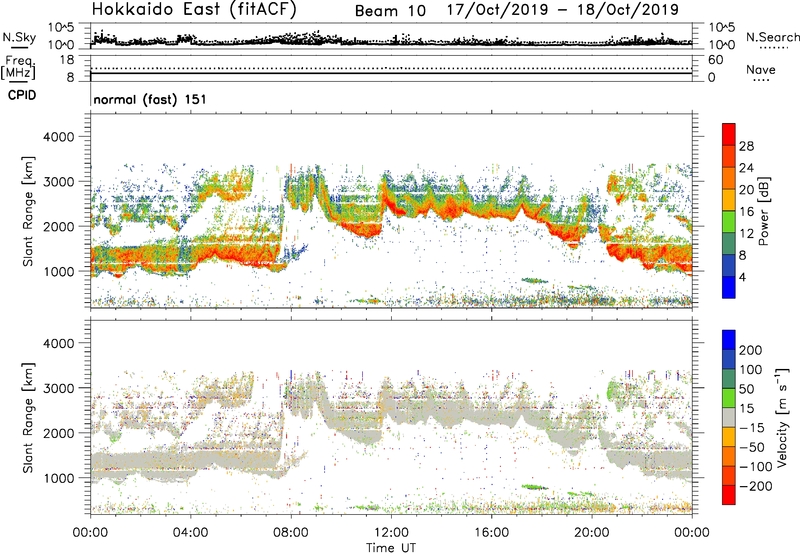Viewport: 800px width, 554px height.
Task: Select 'Slant Range [km]' label of velocity panel
Action: click(x=28, y=418)
